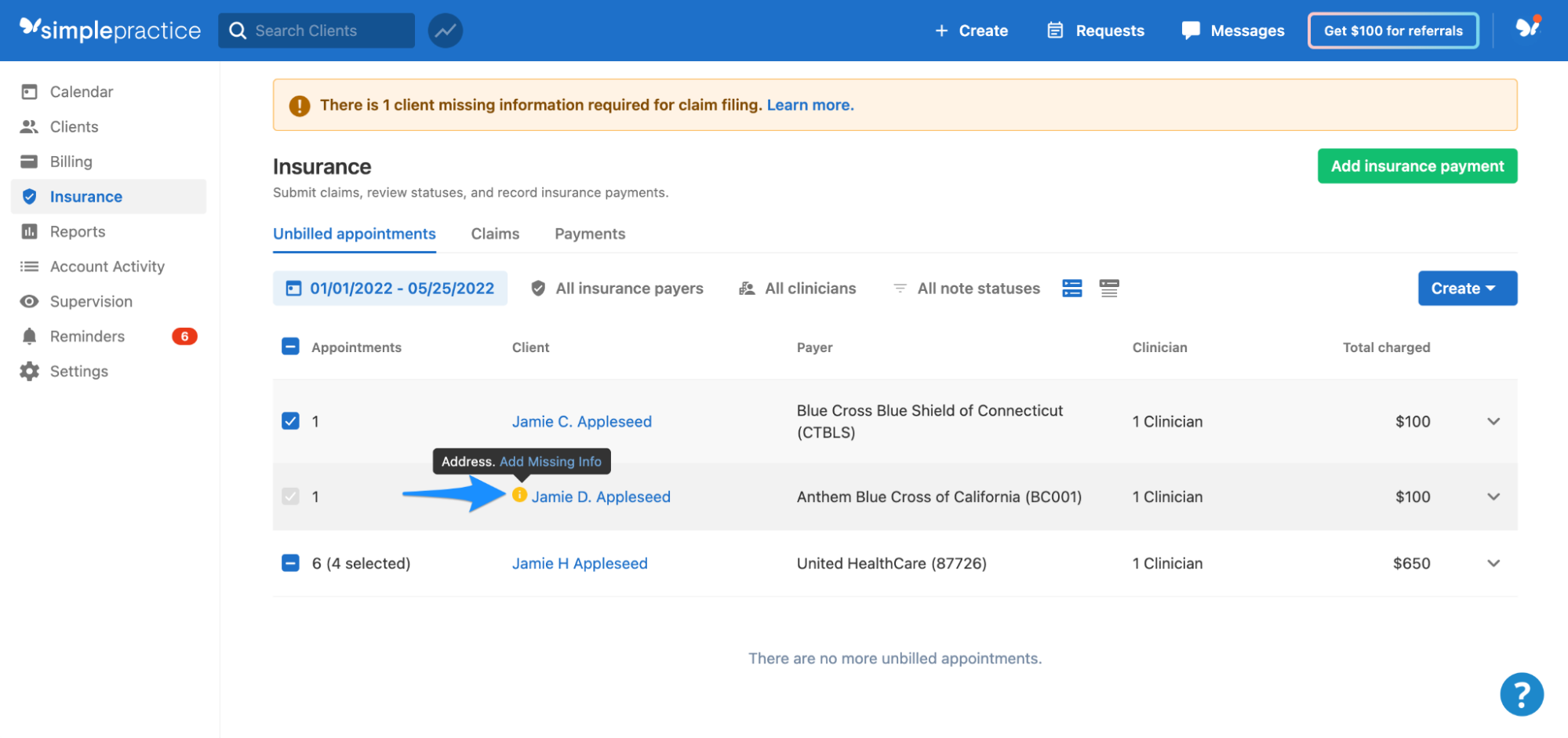Open the butterfly profile icon
1568x738 pixels.
[1527, 27]
